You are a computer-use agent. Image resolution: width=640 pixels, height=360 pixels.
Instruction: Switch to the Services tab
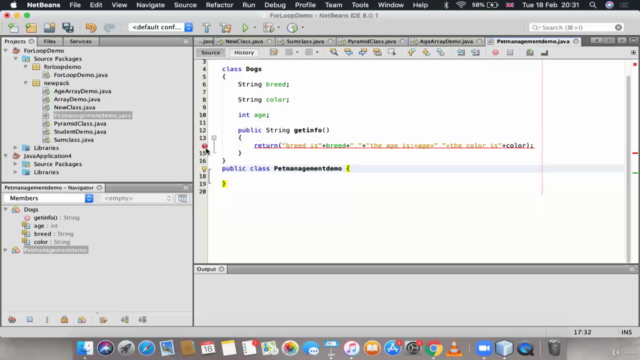tap(80, 41)
